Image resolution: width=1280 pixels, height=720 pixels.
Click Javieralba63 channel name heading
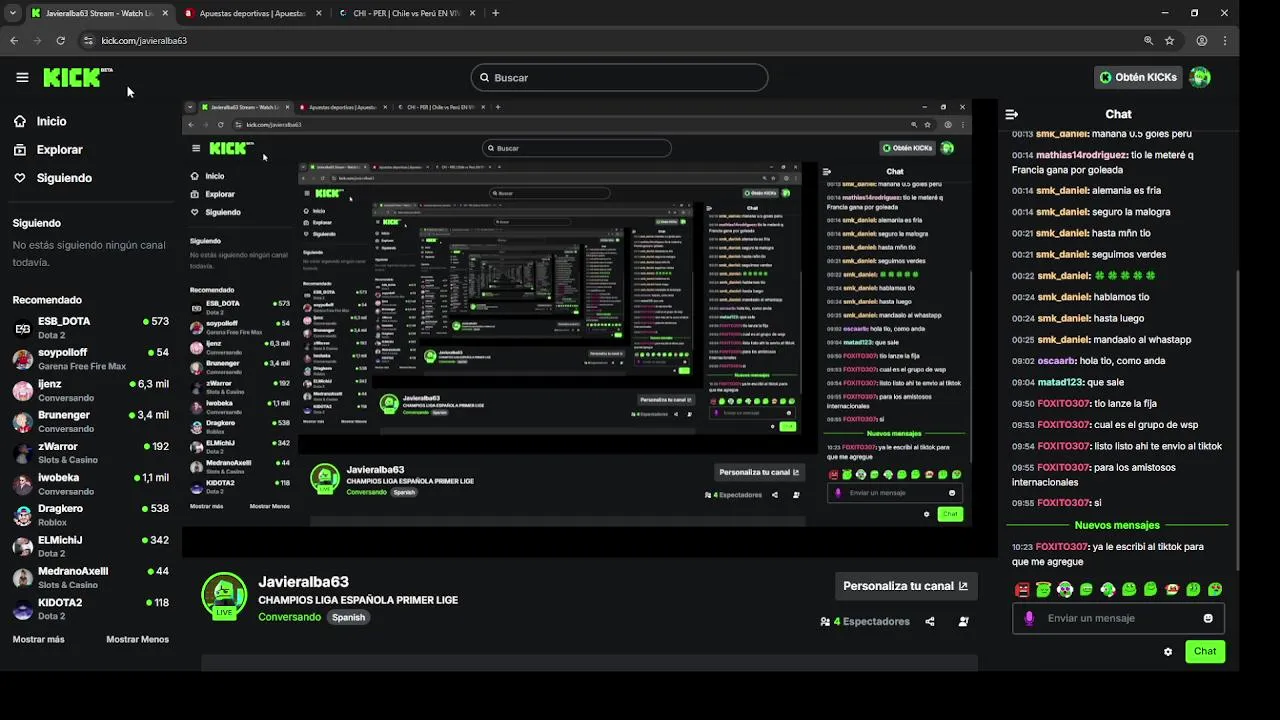coord(303,582)
